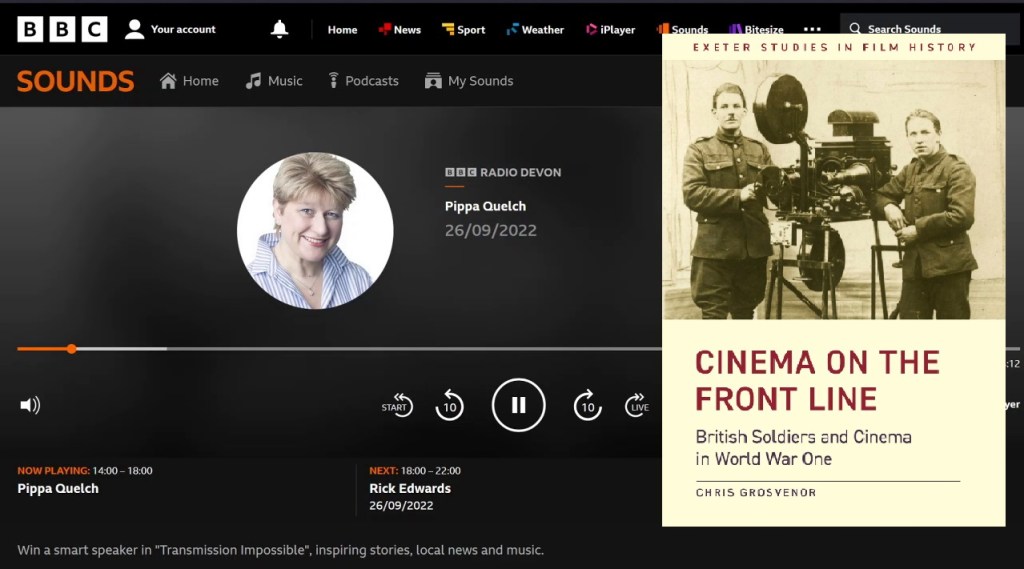Click the podcast microphone icon
The width and height of the screenshot is (1024, 569).
pyautogui.click(x=333, y=80)
